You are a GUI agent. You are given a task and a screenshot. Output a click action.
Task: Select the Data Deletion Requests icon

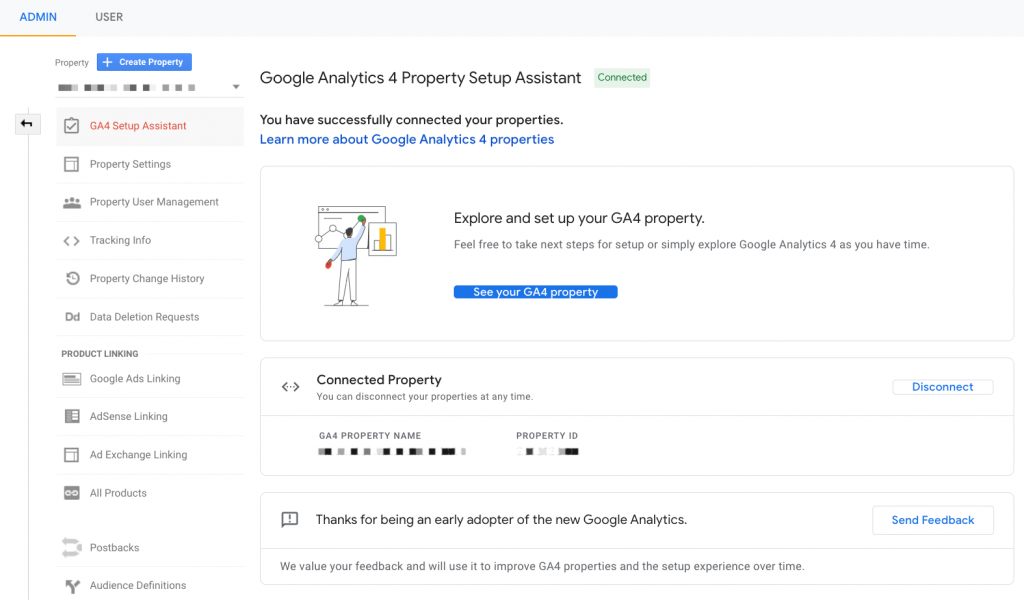click(72, 317)
